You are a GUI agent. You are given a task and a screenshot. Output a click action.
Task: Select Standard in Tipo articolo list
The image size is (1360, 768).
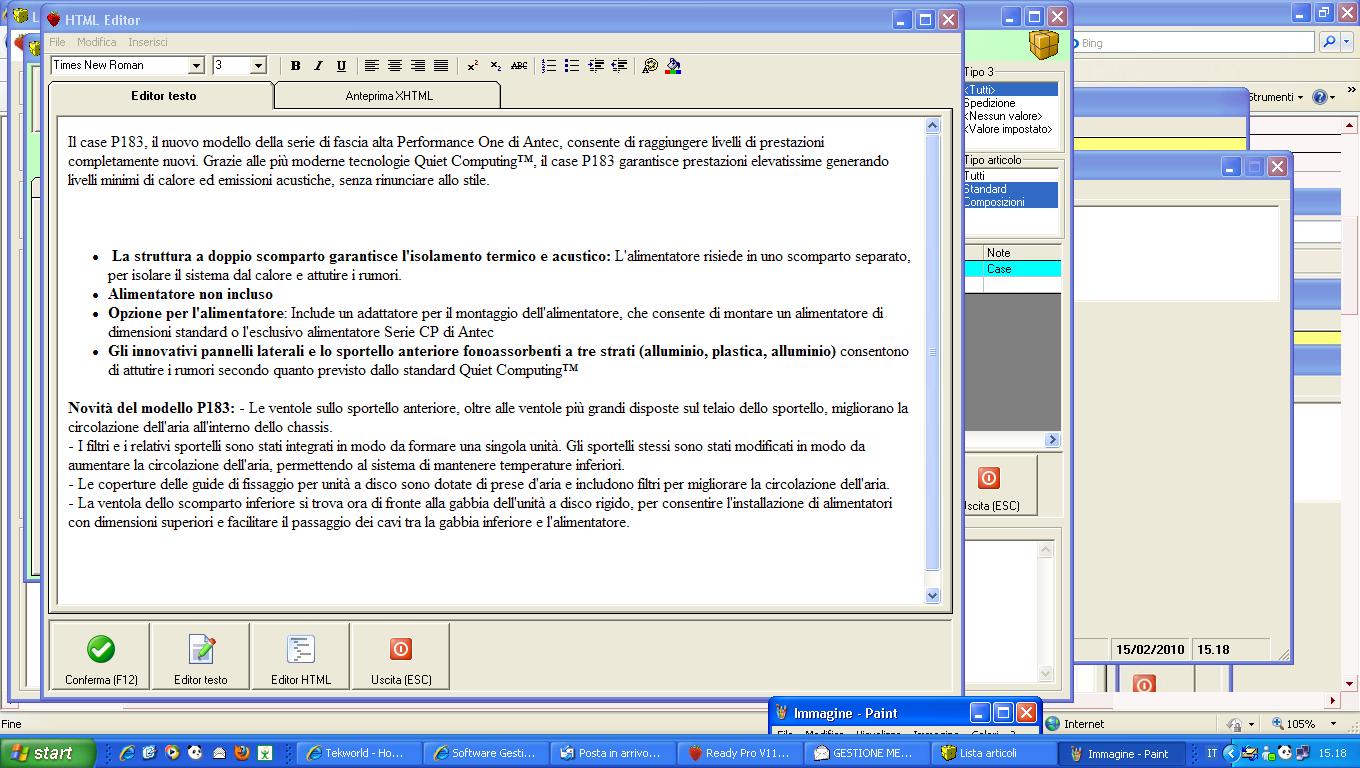click(x=1010, y=189)
